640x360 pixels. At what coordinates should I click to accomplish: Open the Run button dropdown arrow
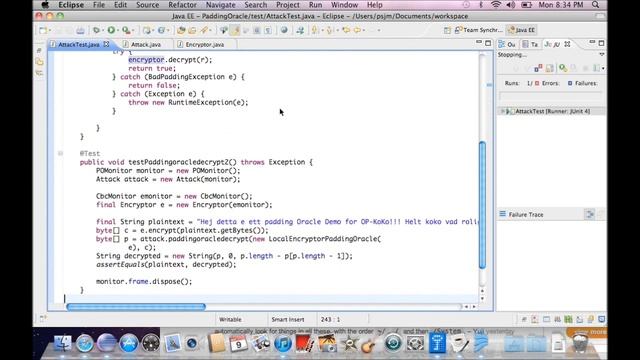[118, 31]
